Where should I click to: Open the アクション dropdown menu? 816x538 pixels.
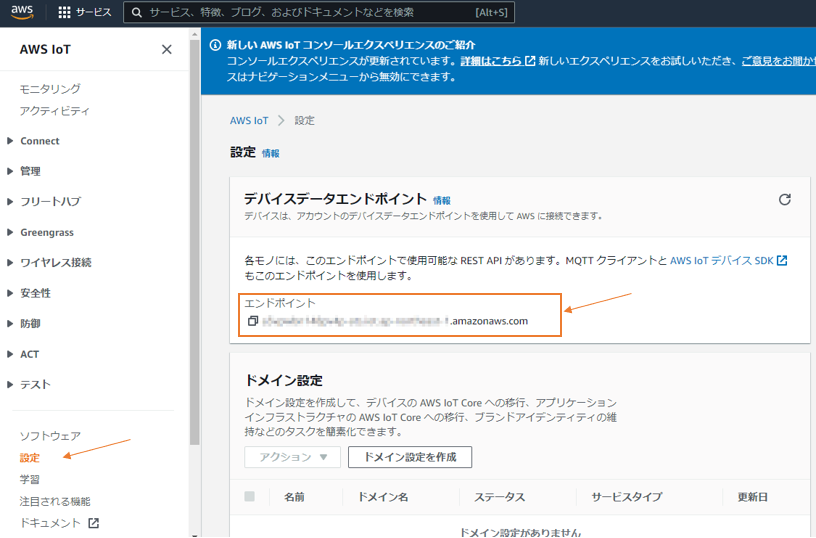[x=293, y=457]
